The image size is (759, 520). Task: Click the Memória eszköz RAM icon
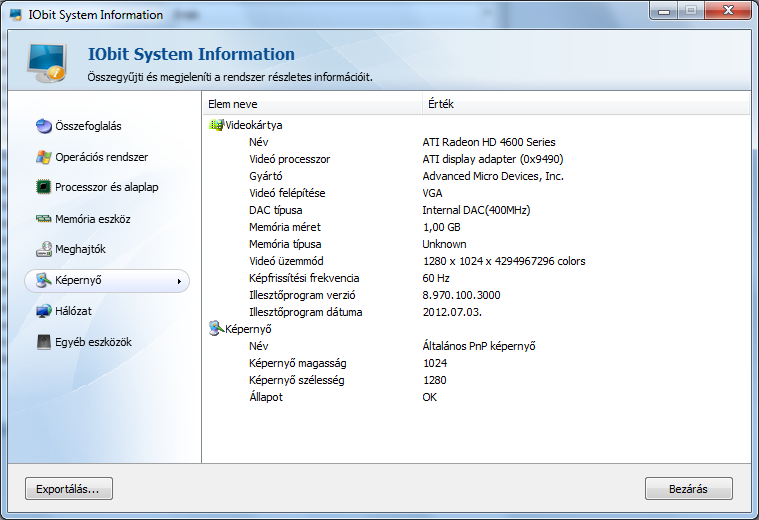(44, 219)
